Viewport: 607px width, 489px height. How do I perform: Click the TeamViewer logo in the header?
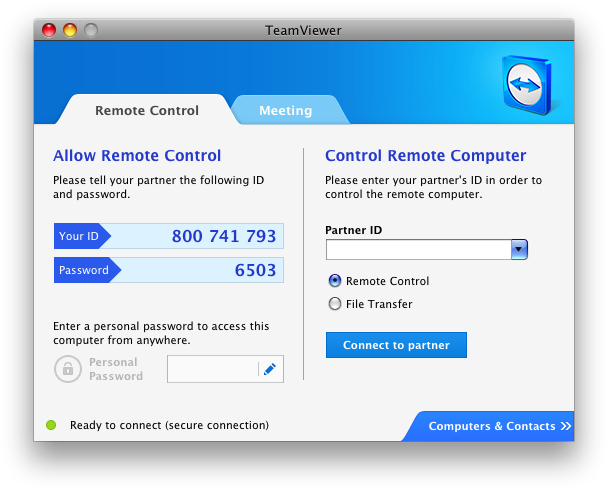point(525,85)
